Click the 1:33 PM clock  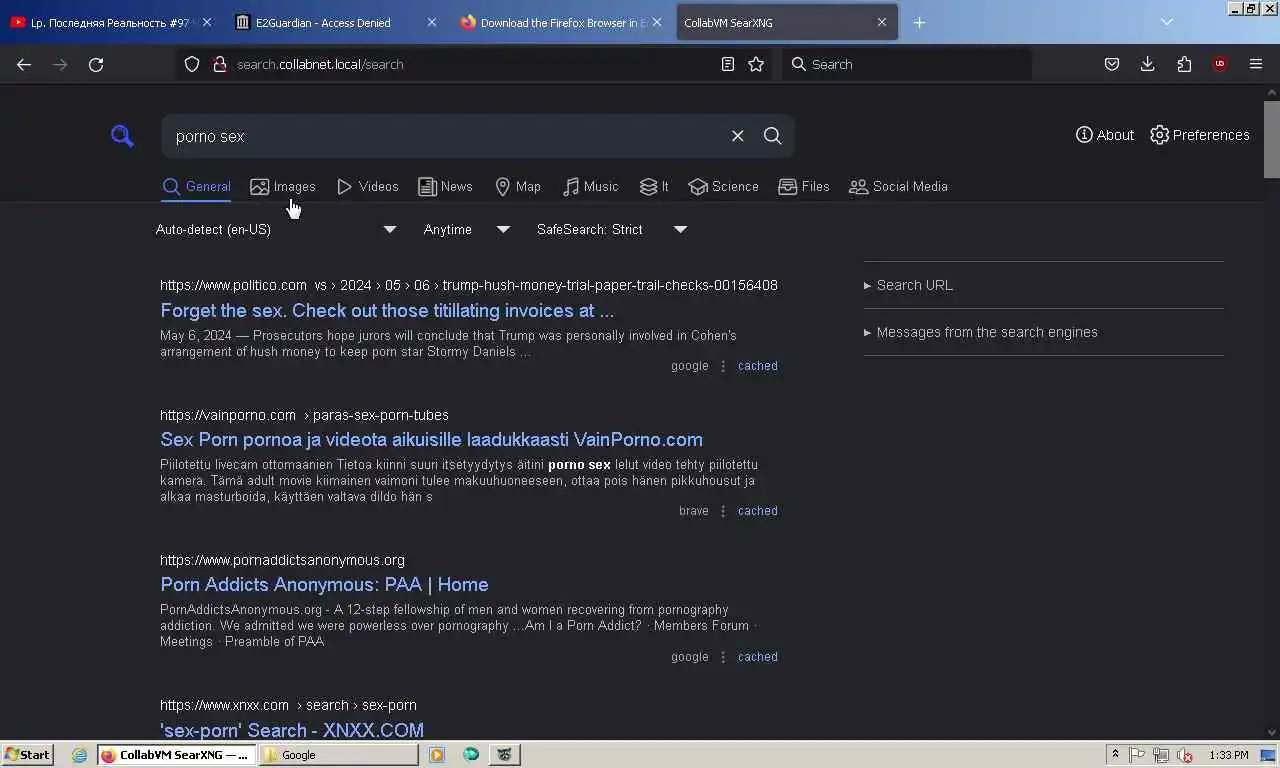pos(1228,755)
